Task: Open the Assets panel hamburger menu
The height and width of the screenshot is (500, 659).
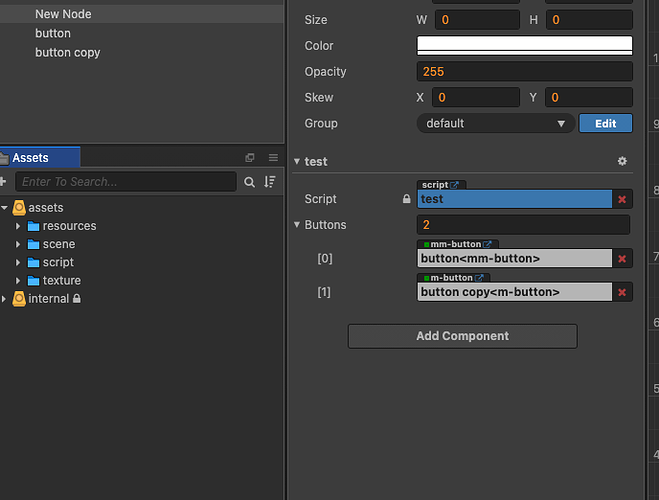Action: 273,158
